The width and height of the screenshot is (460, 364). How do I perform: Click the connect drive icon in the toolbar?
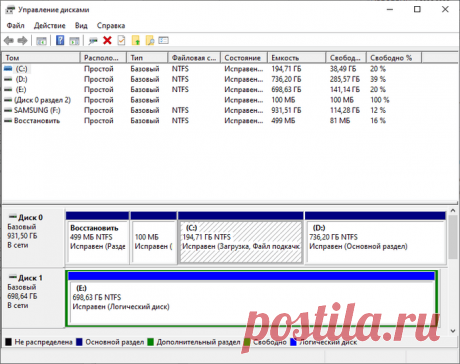tap(93, 41)
